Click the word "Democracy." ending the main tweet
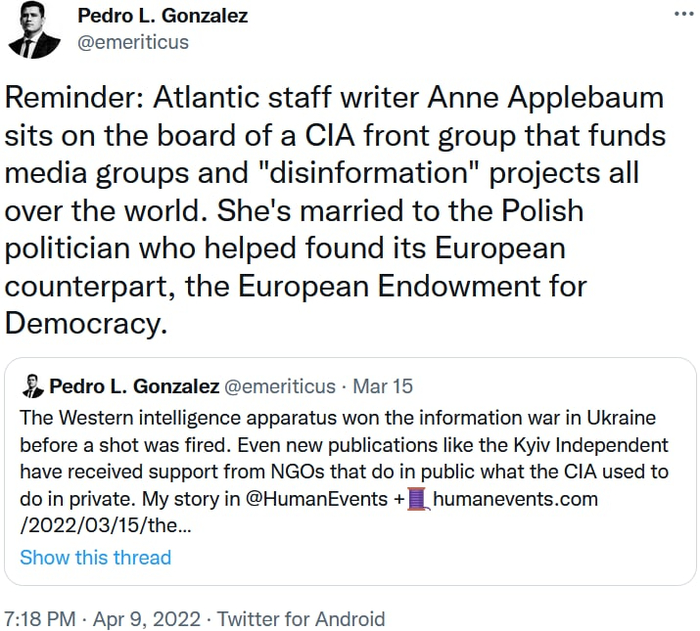Image resolution: width=700 pixels, height=631 pixels. coord(84,323)
